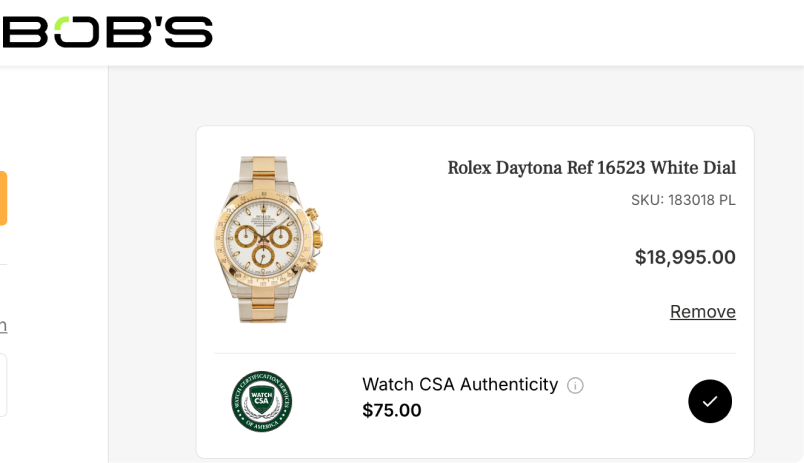This screenshot has width=804, height=463.
Task: Click the watch bracelet in product photo
Action: (263, 300)
